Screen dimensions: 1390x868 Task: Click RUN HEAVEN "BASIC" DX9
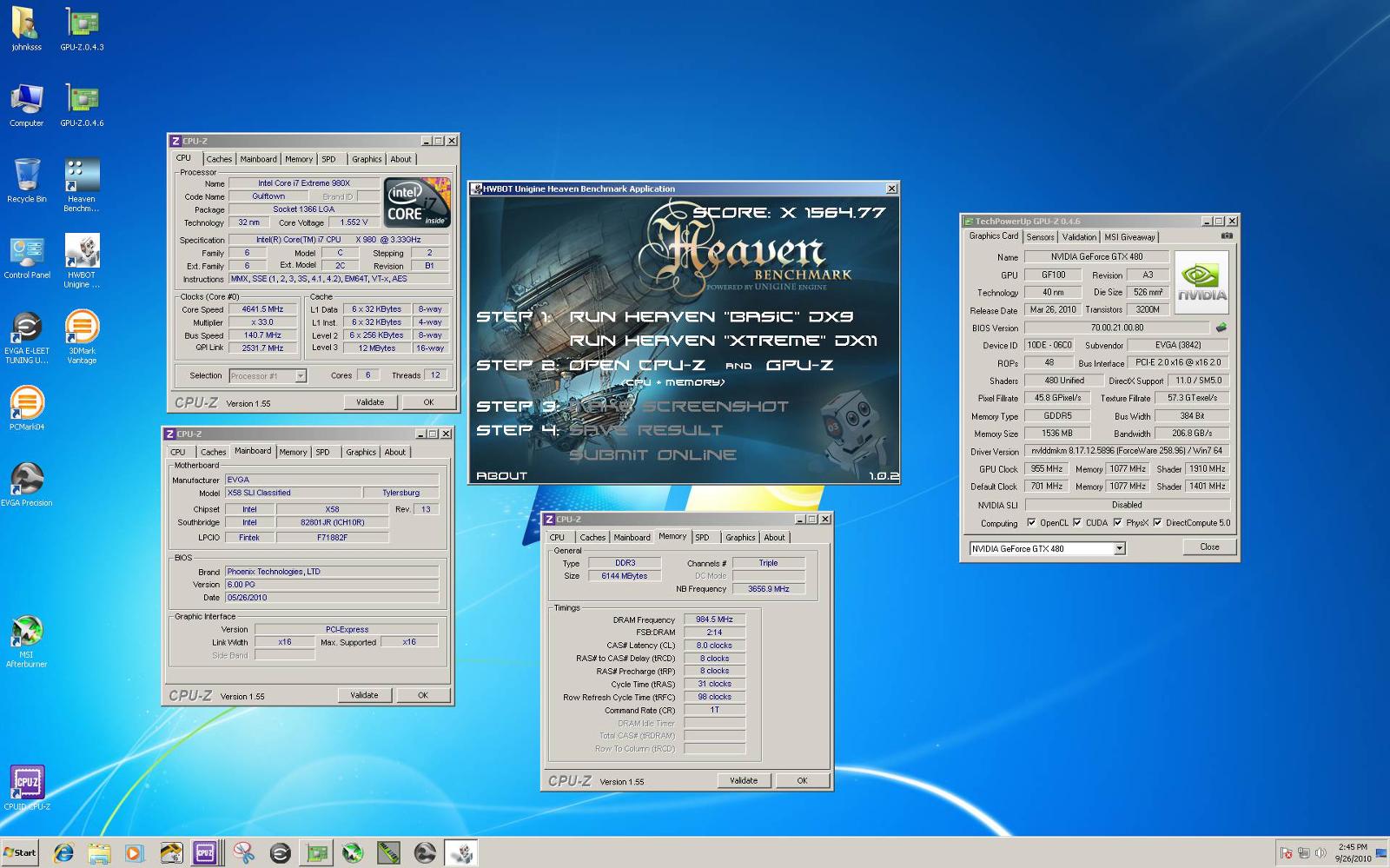pyautogui.click(x=711, y=317)
